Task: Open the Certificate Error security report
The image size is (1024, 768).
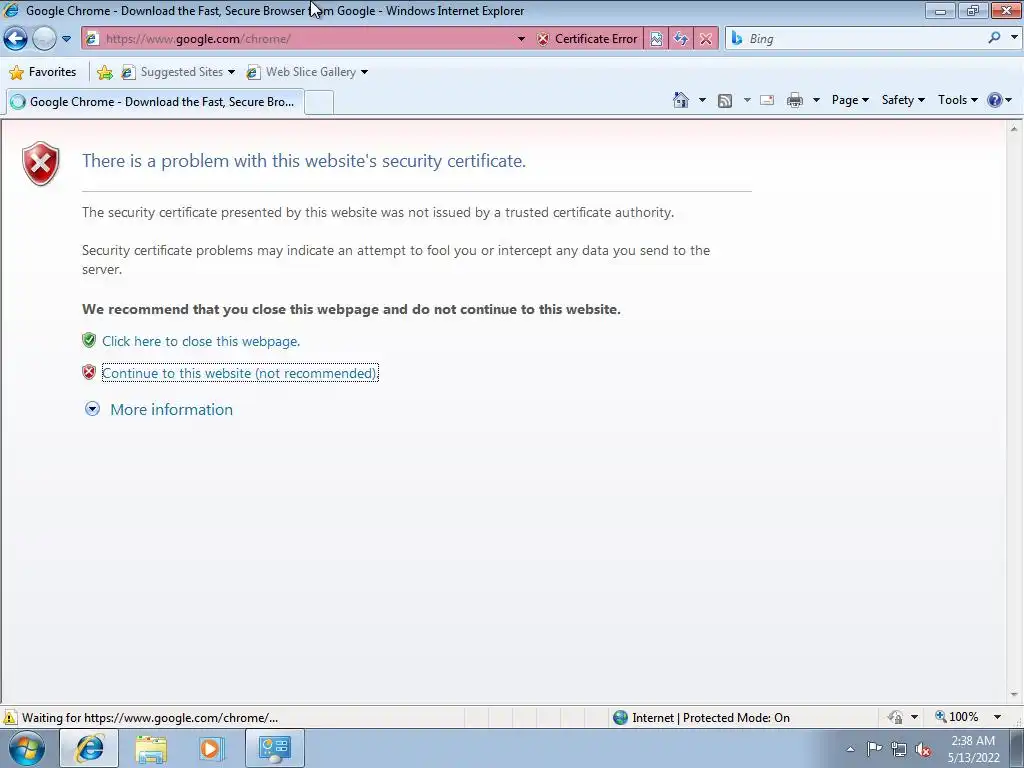Action: tap(586, 39)
